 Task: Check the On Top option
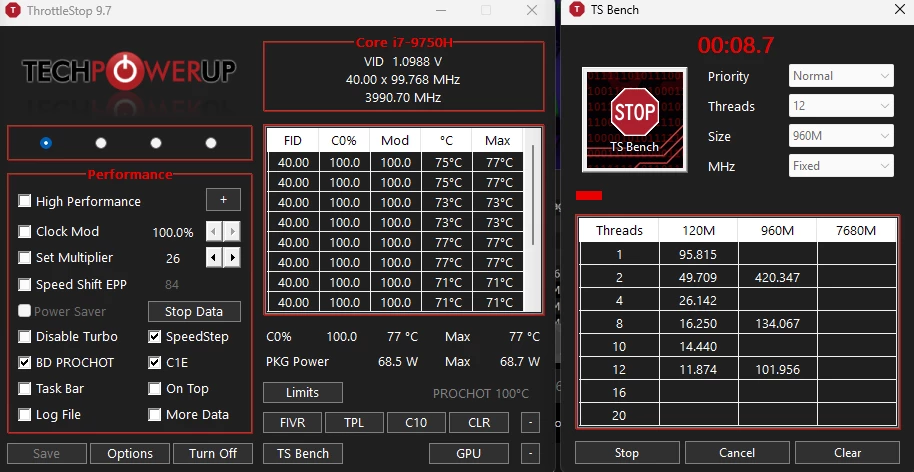pos(154,388)
